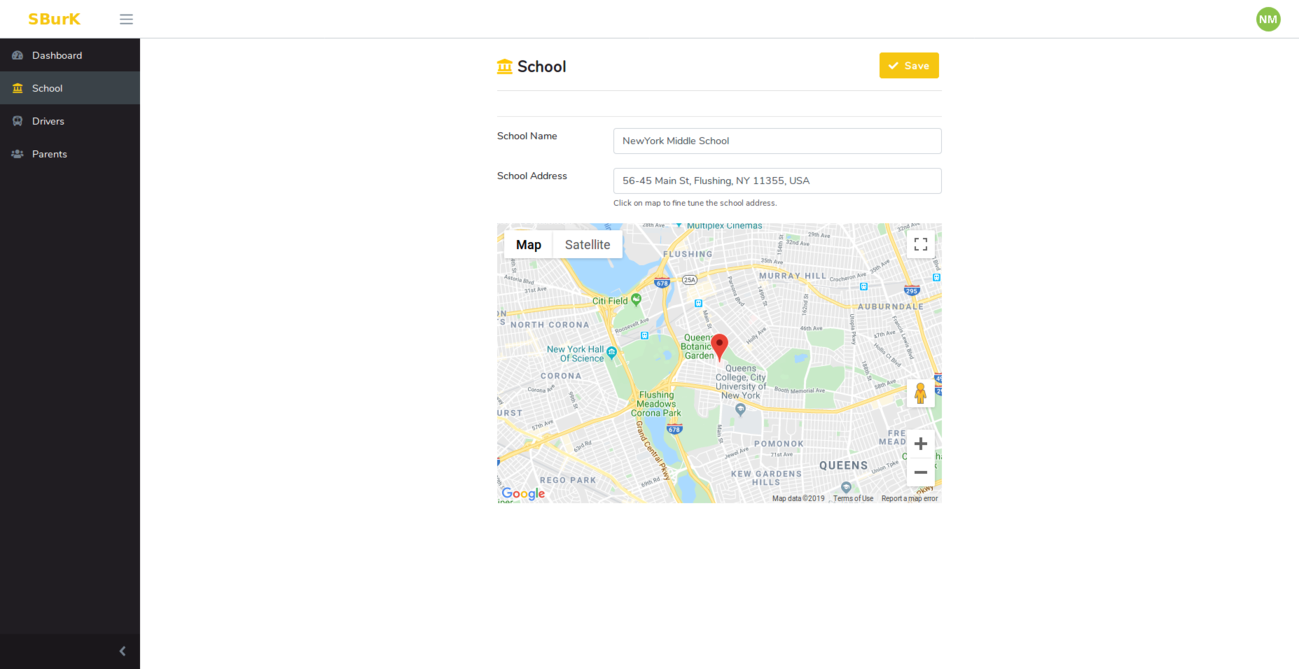Go to Drivers in the sidebar
Image resolution: width=1299 pixels, height=669 pixels.
pyautogui.click(x=70, y=121)
